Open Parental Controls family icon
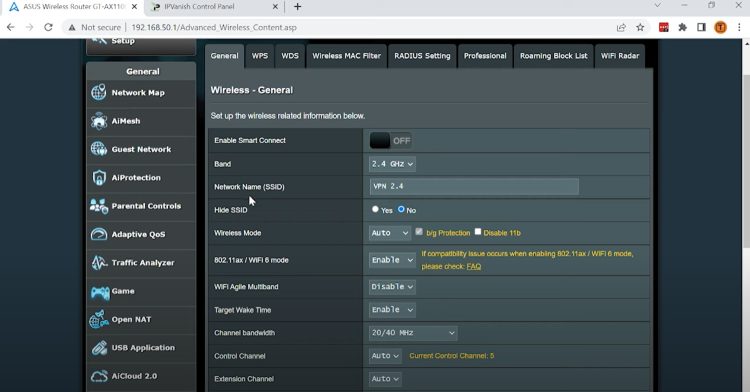 click(x=99, y=206)
